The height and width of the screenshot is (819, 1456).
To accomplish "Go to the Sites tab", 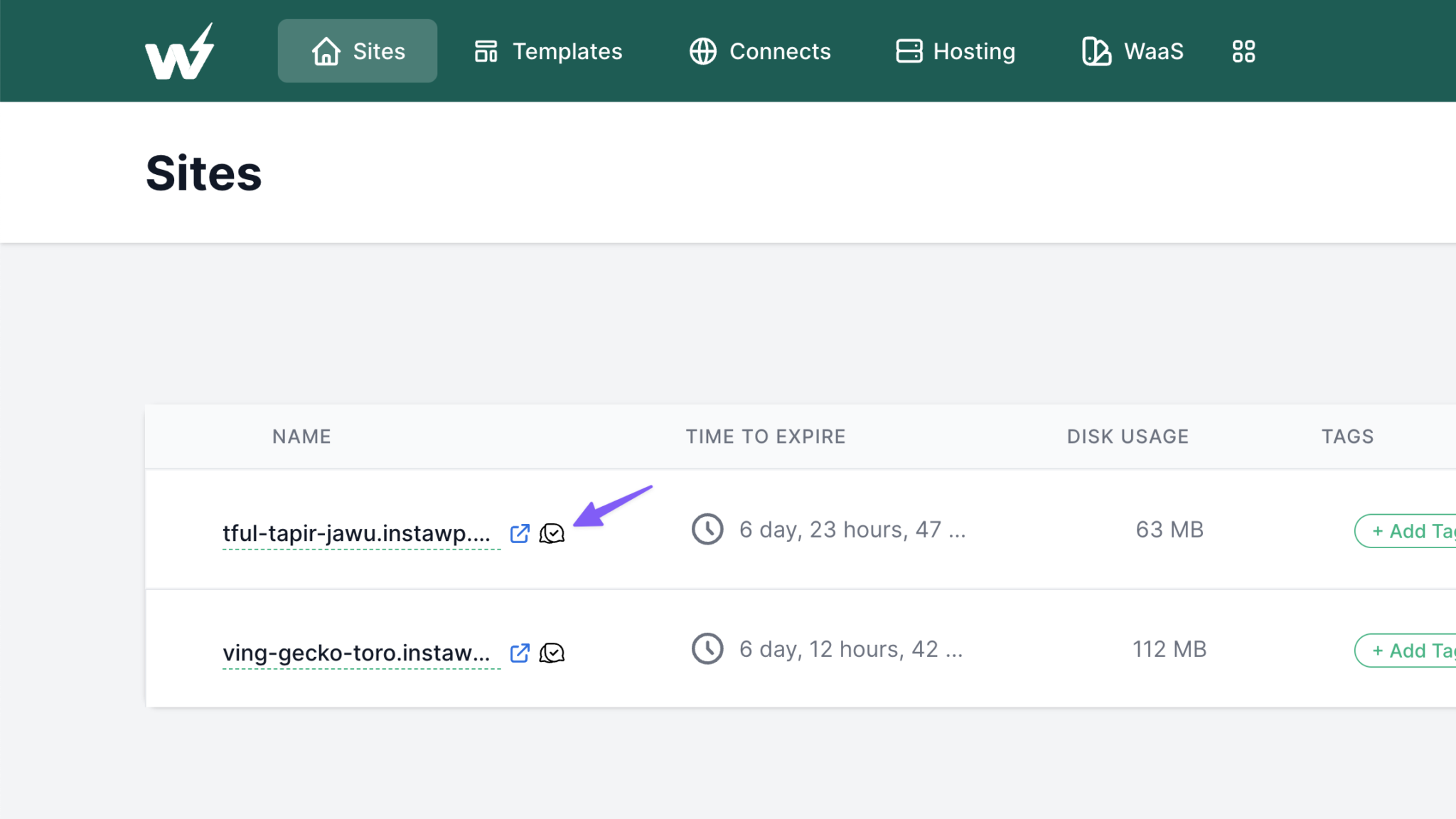I will [358, 51].
